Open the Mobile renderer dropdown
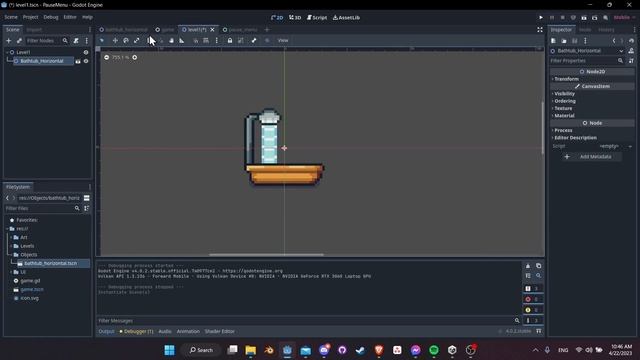The image size is (640, 360). [x=624, y=18]
